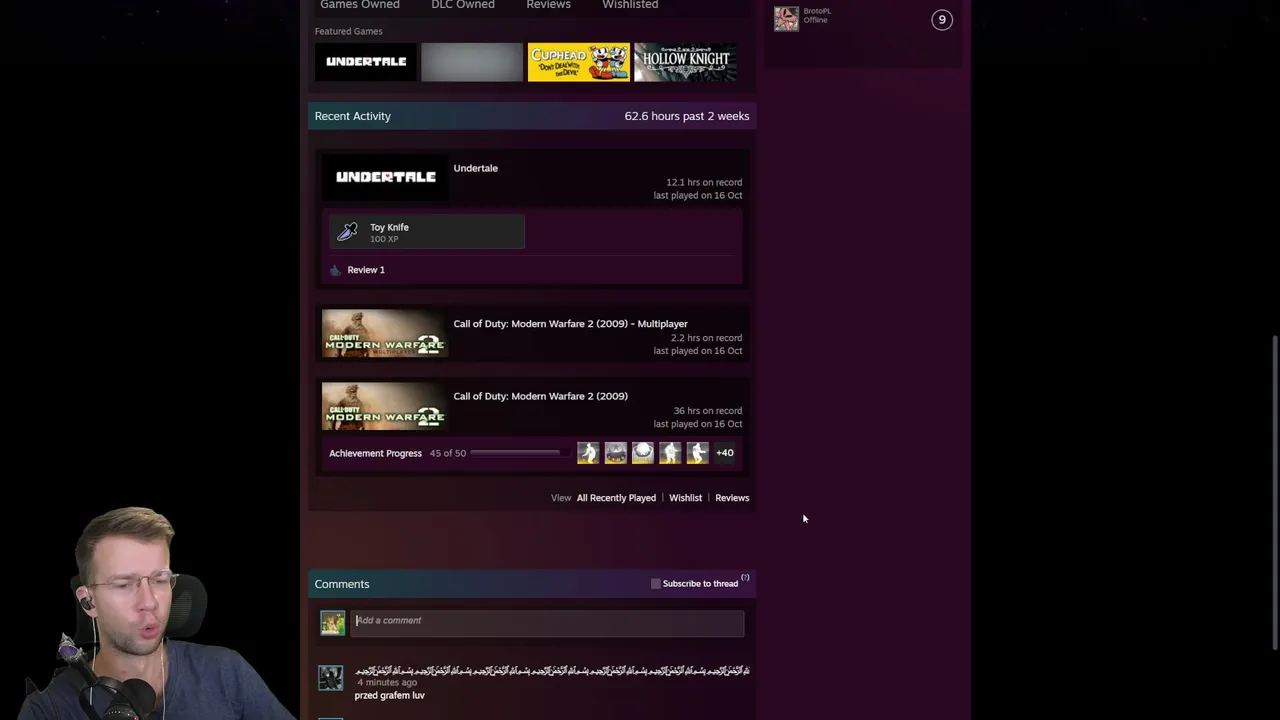This screenshot has height=720, width=1280.
Task: View All Recently Played games
Action: coord(616,498)
